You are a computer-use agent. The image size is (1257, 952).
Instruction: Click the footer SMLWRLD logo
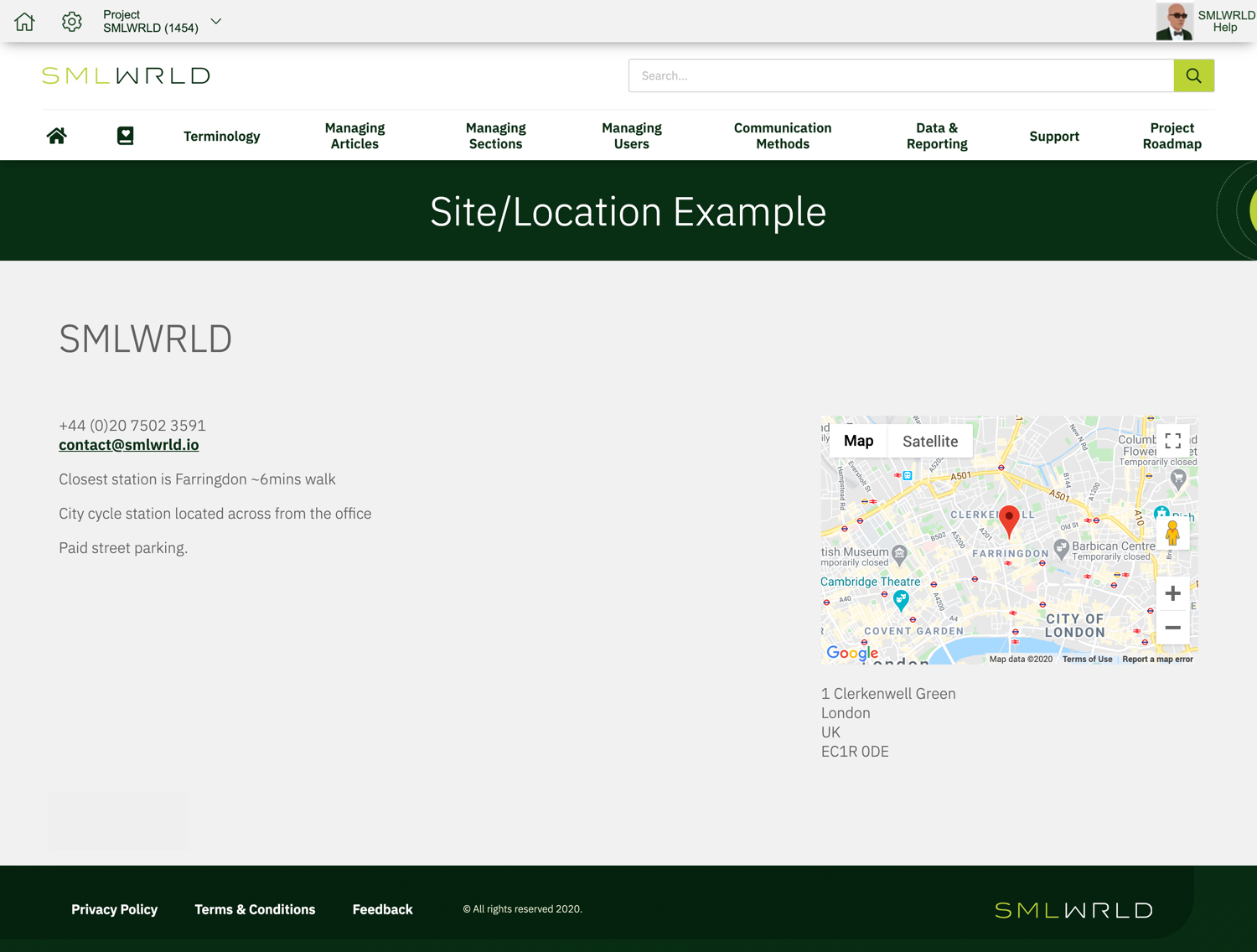point(1073,910)
